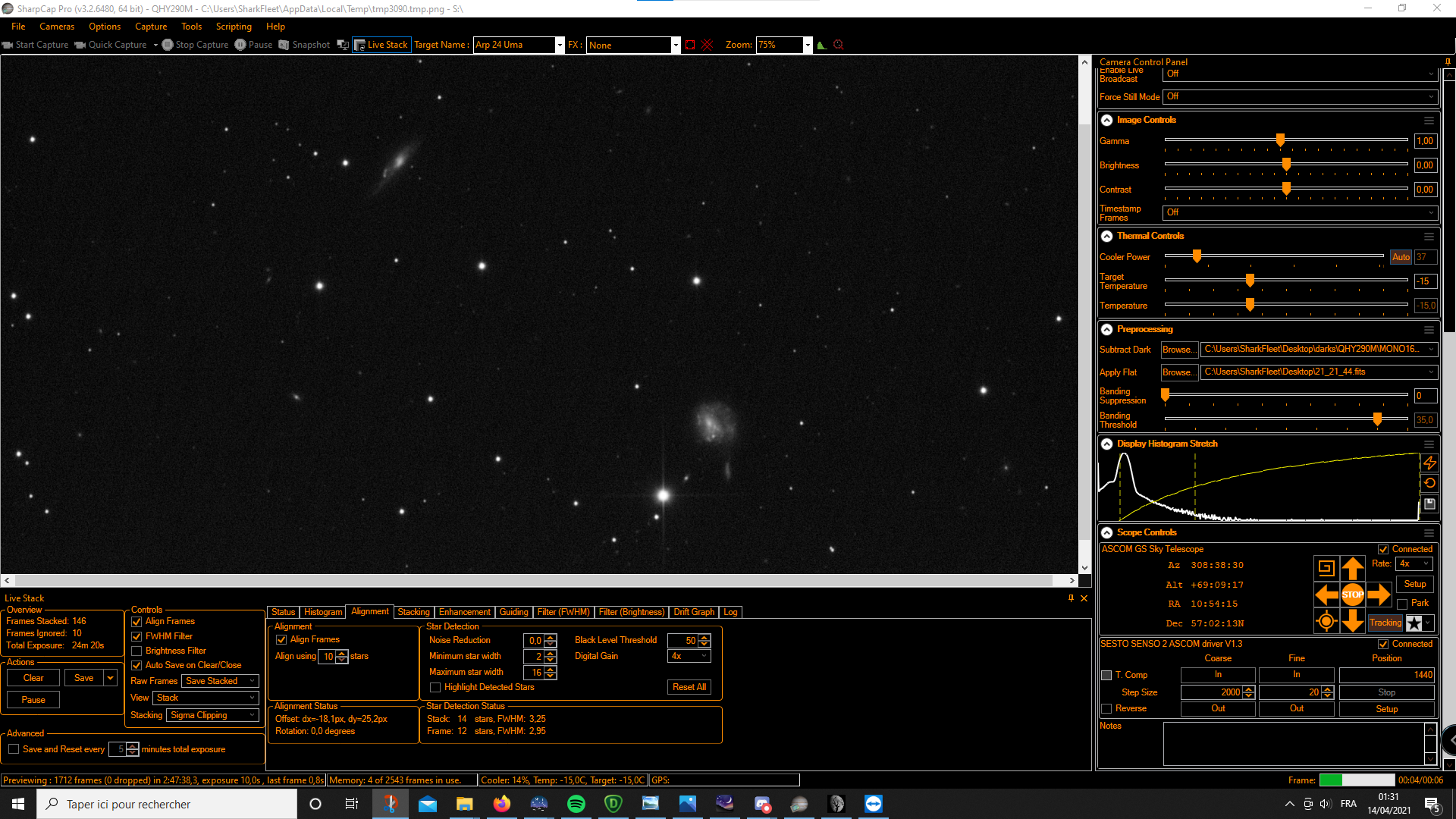Reset the display histogram stretch
This screenshot has height=819, width=1456.
(1429, 483)
